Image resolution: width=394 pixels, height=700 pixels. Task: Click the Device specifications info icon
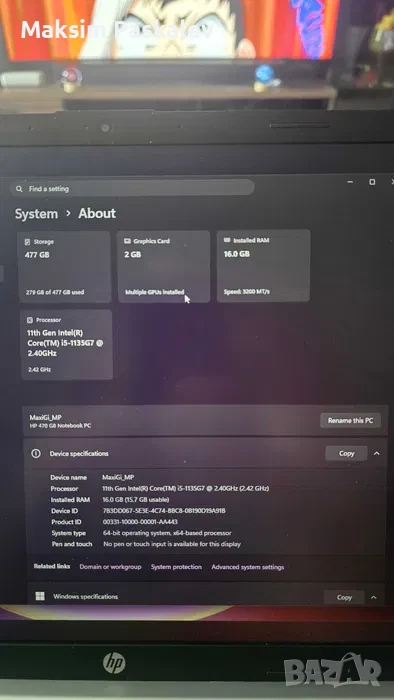[36, 454]
